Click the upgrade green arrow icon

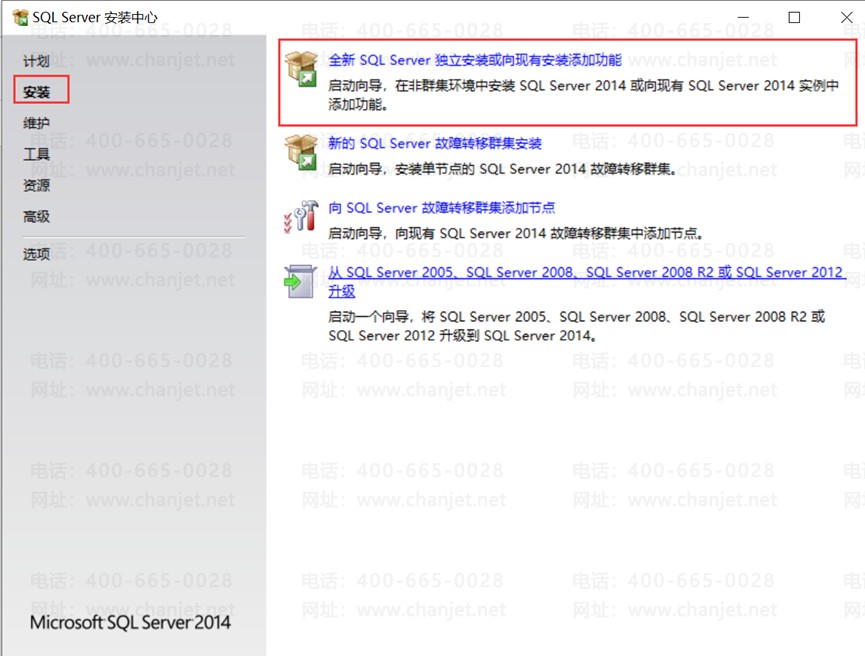[x=300, y=281]
